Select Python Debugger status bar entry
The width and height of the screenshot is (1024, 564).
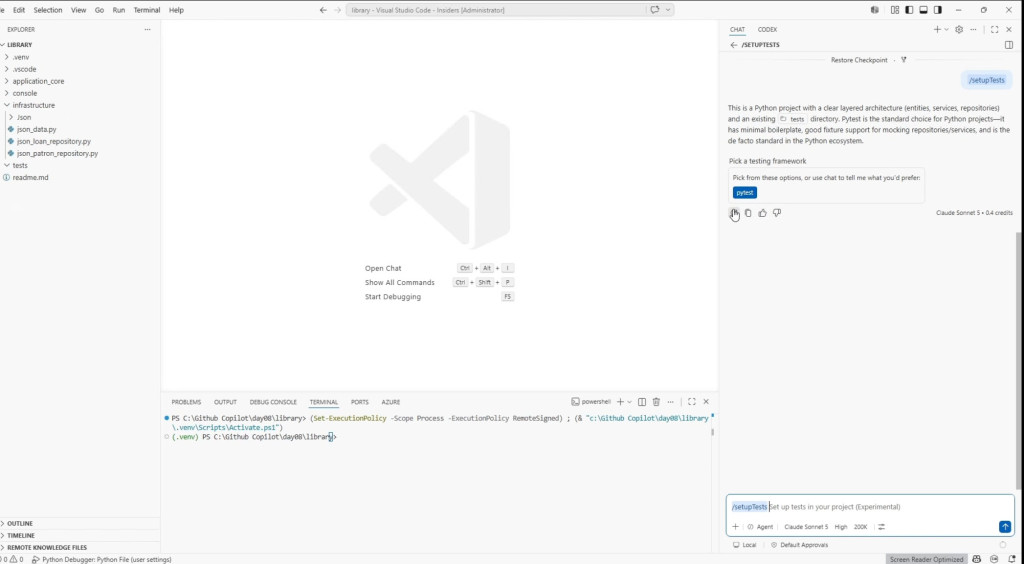(x=102, y=559)
